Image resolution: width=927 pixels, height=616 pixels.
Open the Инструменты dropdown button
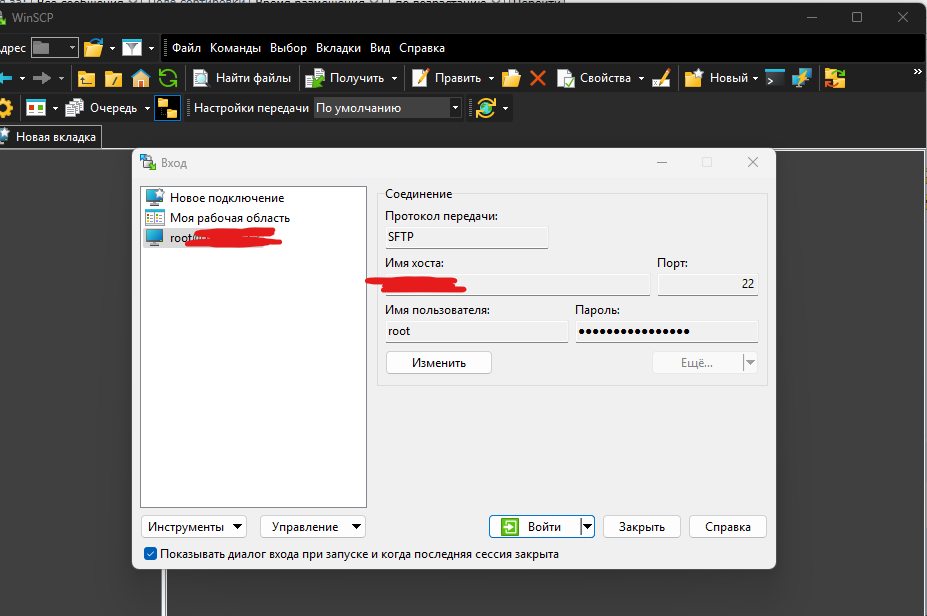194,527
